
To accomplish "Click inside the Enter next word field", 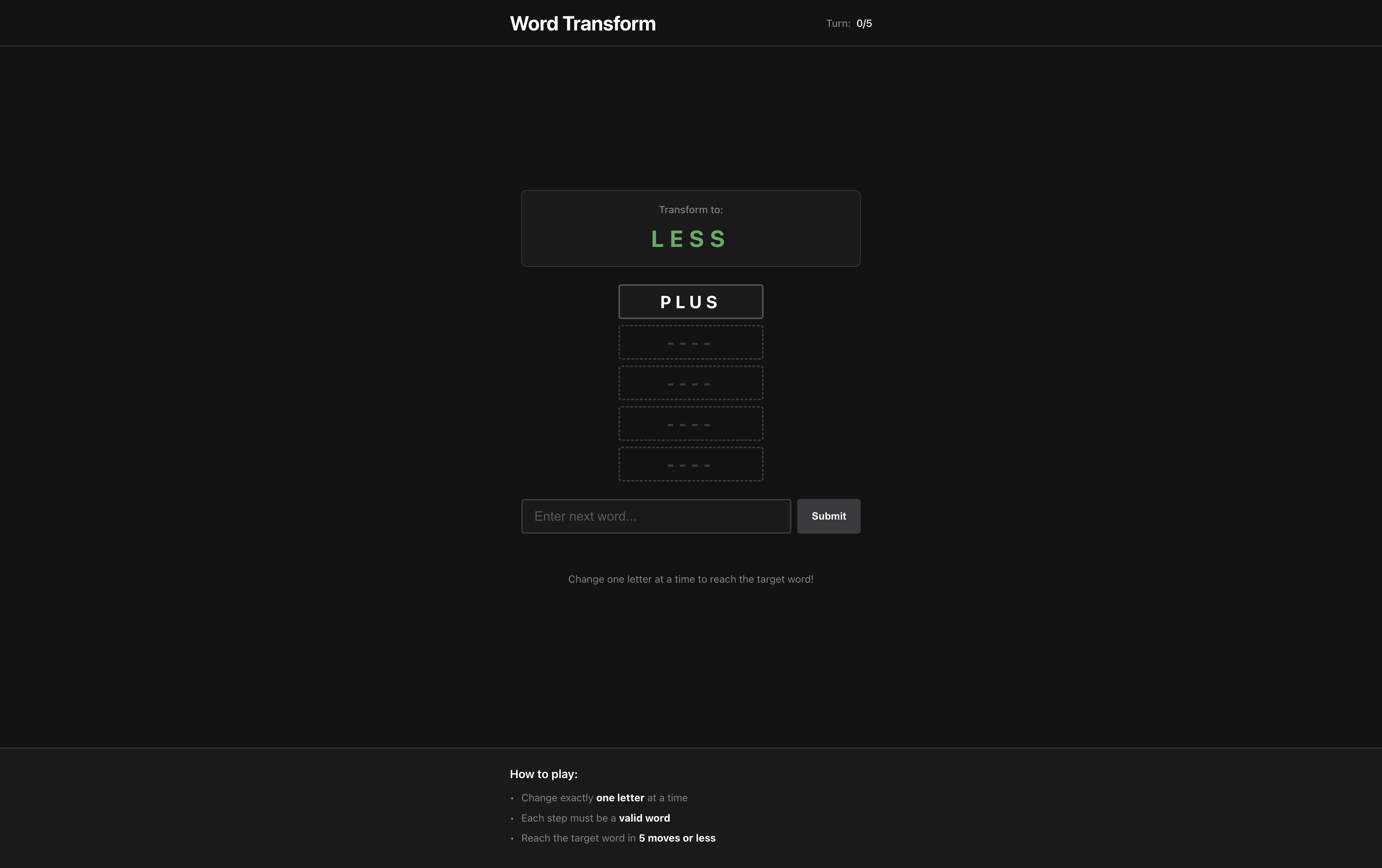I will click(x=656, y=516).
